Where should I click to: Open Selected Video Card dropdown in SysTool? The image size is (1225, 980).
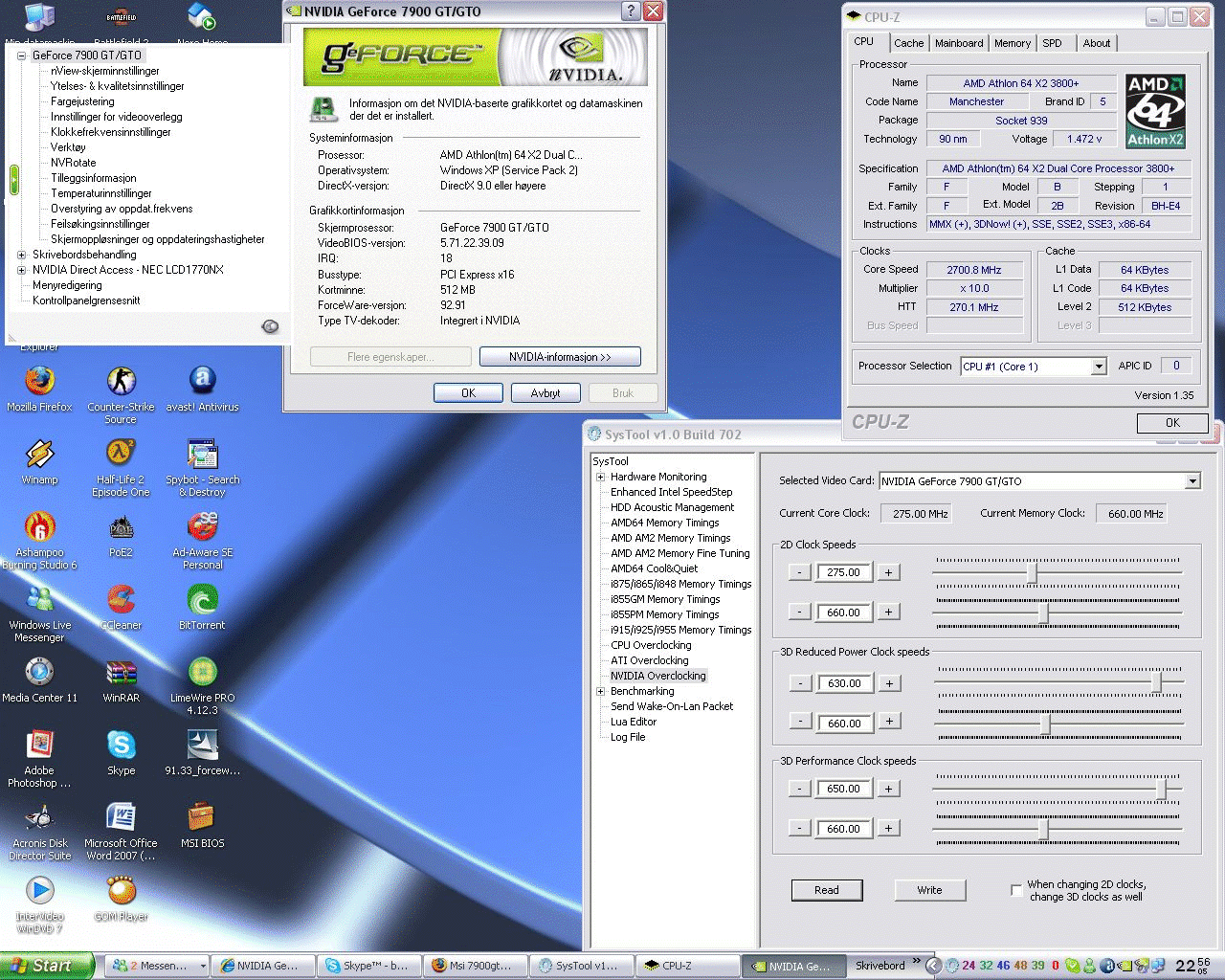(x=1192, y=481)
